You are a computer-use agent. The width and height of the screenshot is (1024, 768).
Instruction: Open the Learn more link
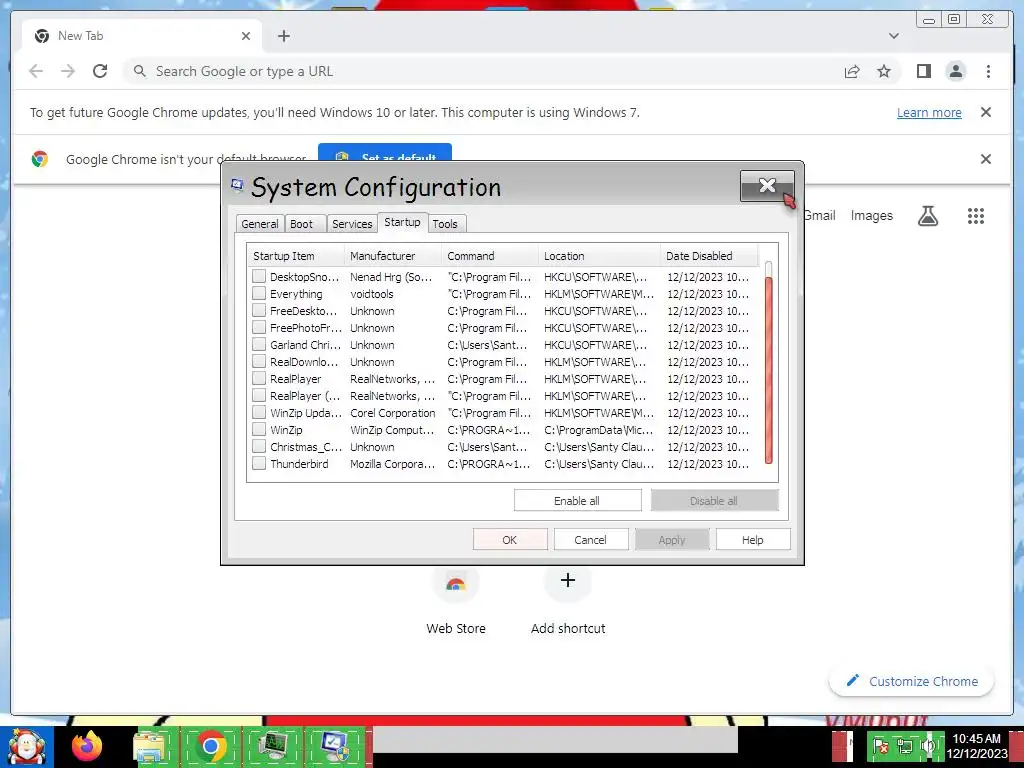(x=929, y=112)
